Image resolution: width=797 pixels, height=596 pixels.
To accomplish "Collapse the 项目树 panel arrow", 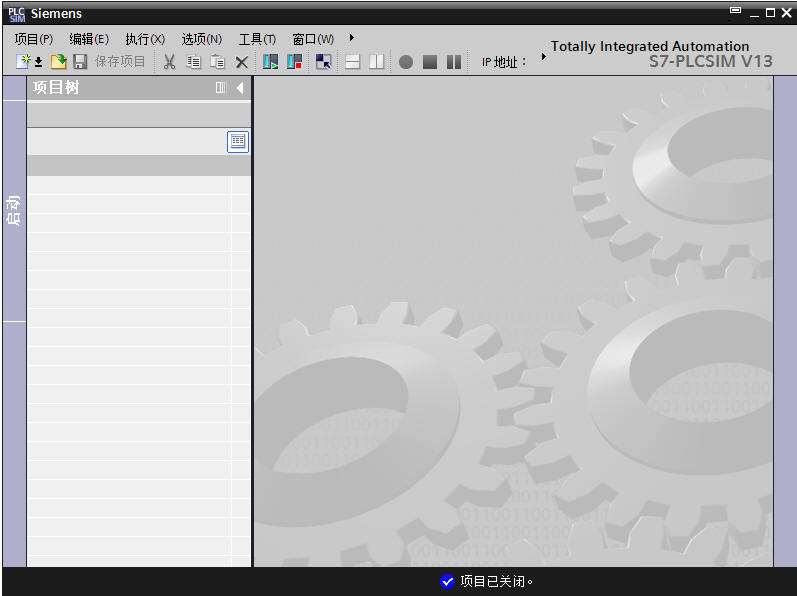I will [240, 88].
